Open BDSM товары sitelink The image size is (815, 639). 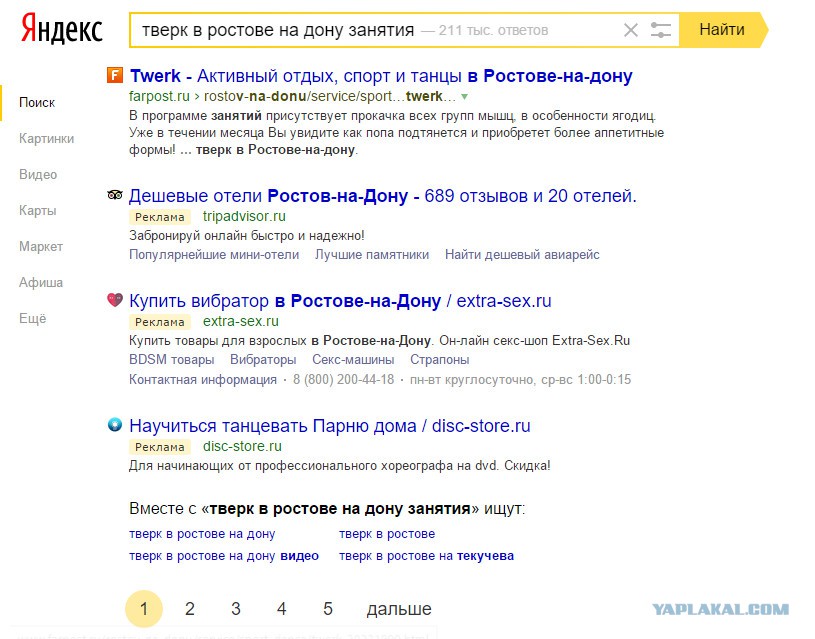point(172,360)
